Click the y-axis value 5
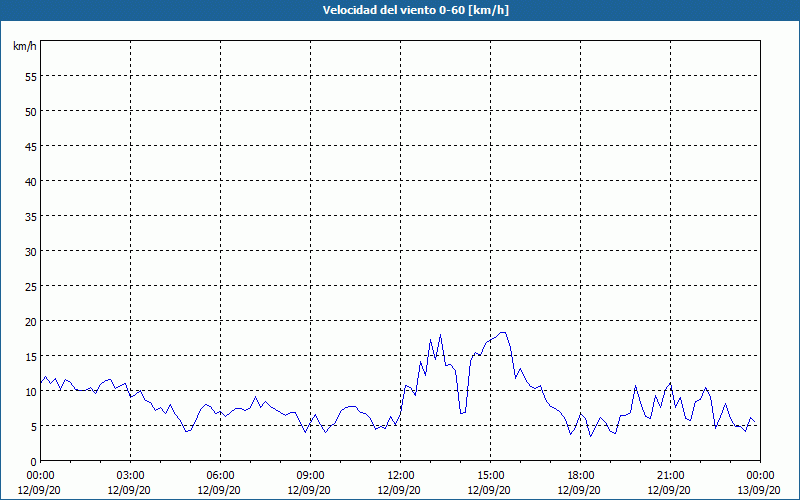The image size is (800, 500). coord(34,427)
